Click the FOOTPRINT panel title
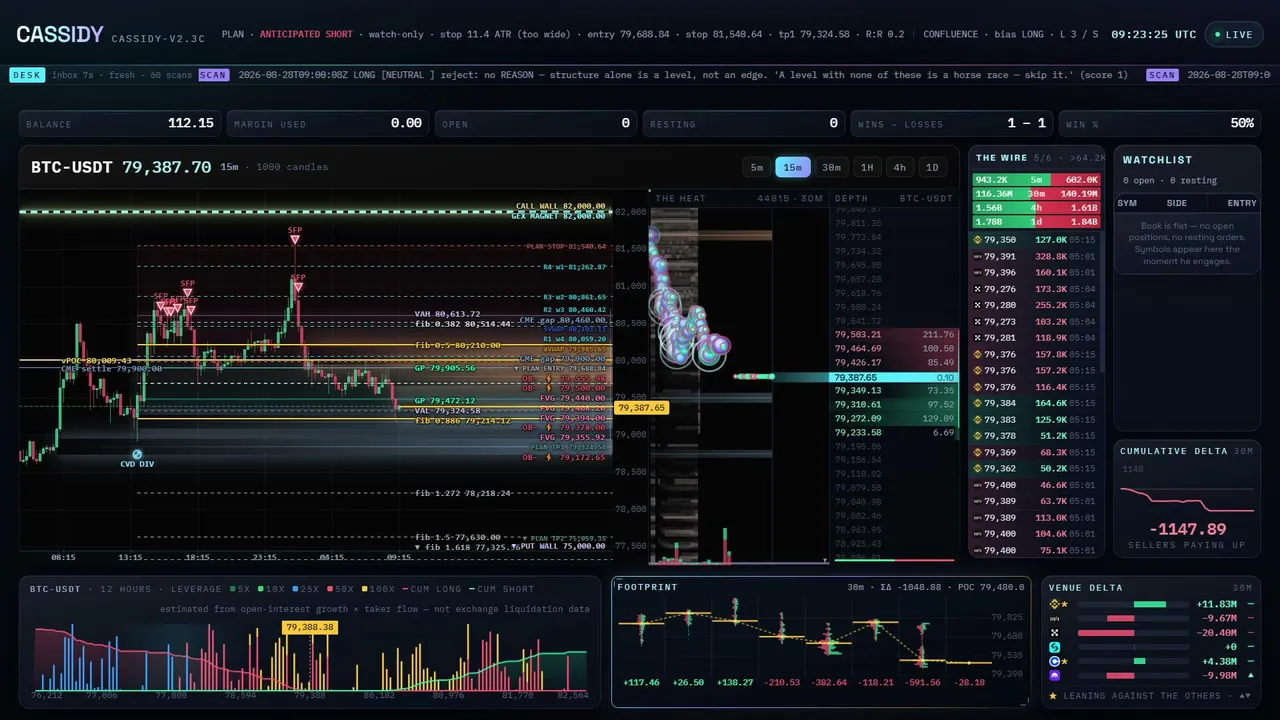Image resolution: width=1280 pixels, height=720 pixels. pyautogui.click(x=649, y=587)
